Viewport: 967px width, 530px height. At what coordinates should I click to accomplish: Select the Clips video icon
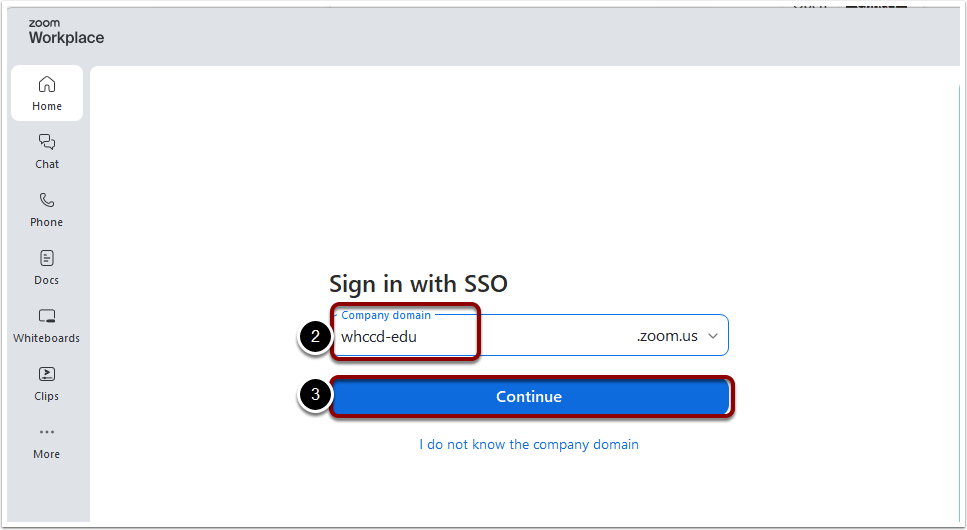pos(47,374)
